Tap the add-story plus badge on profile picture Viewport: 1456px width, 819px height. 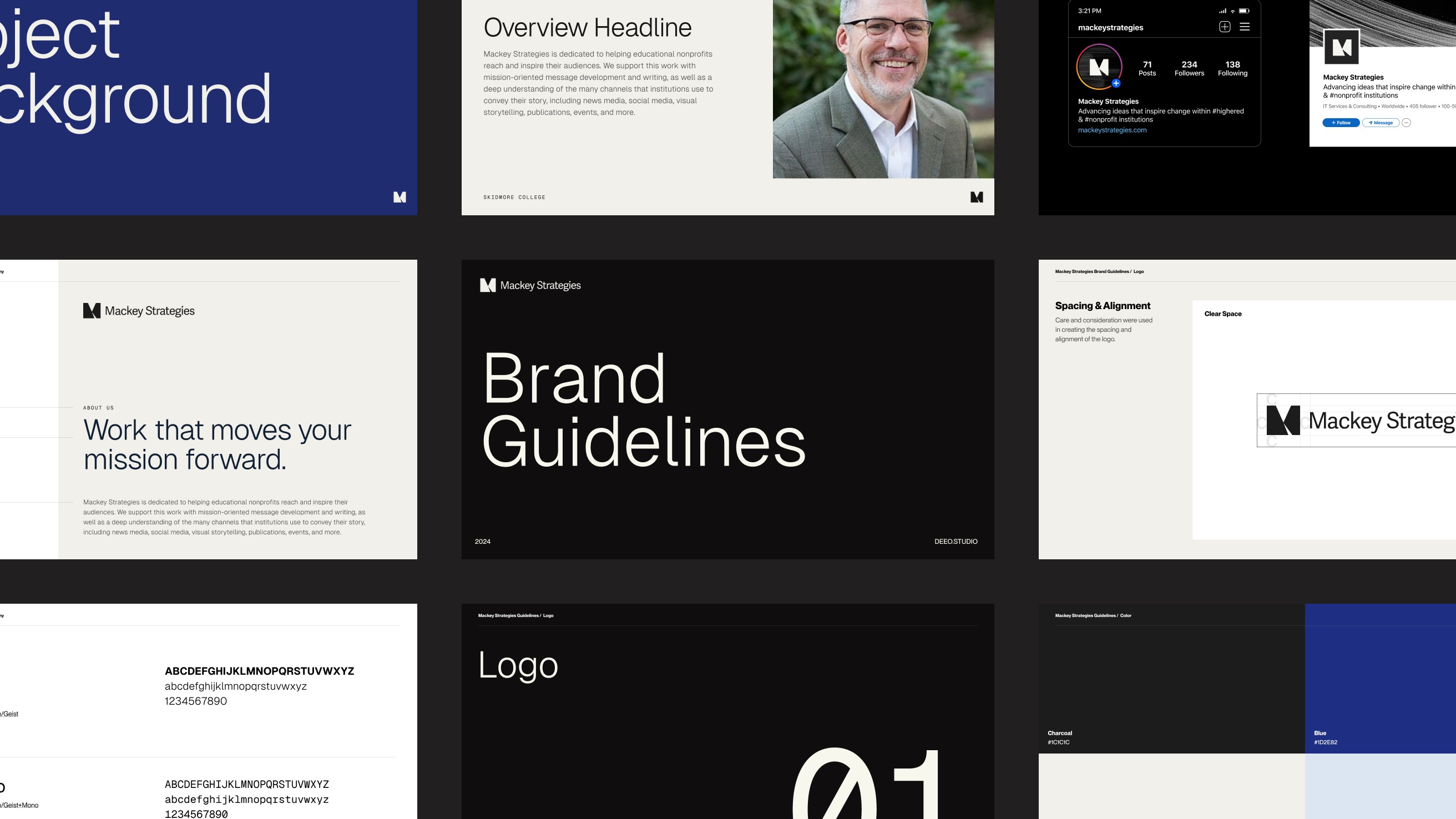[x=1116, y=84]
